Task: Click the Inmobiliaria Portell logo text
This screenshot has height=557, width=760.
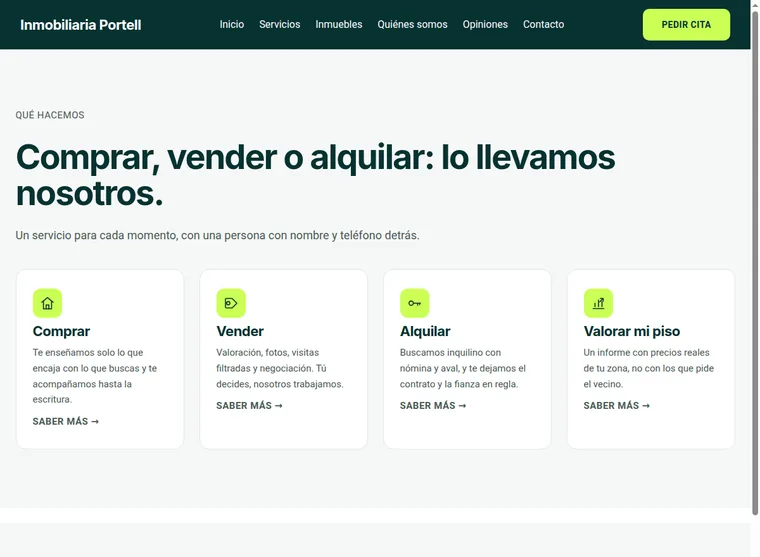Action: click(x=81, y=25)
